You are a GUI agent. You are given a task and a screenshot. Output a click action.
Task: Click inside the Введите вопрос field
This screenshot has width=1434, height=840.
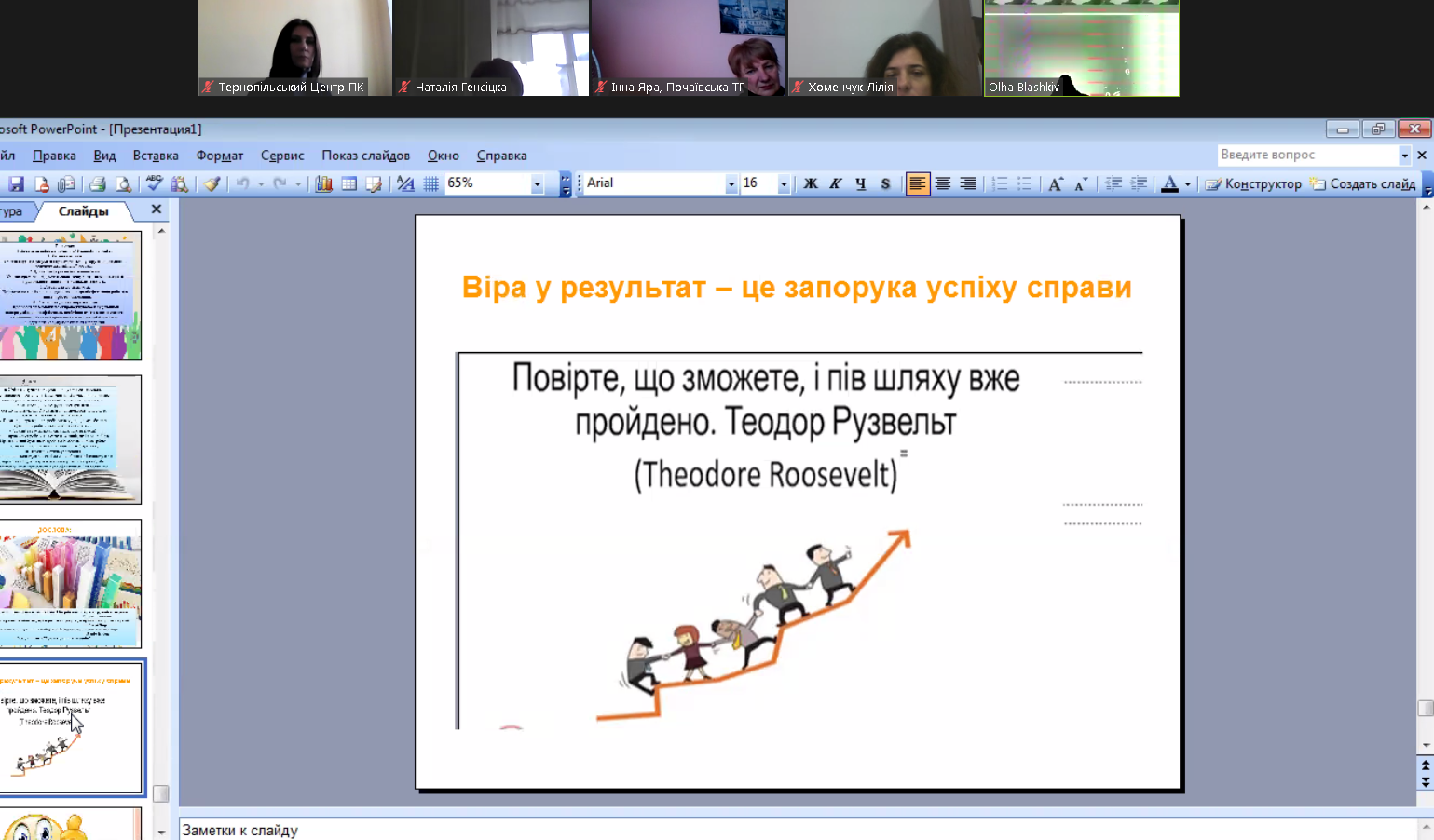(x=1308, y=155)
